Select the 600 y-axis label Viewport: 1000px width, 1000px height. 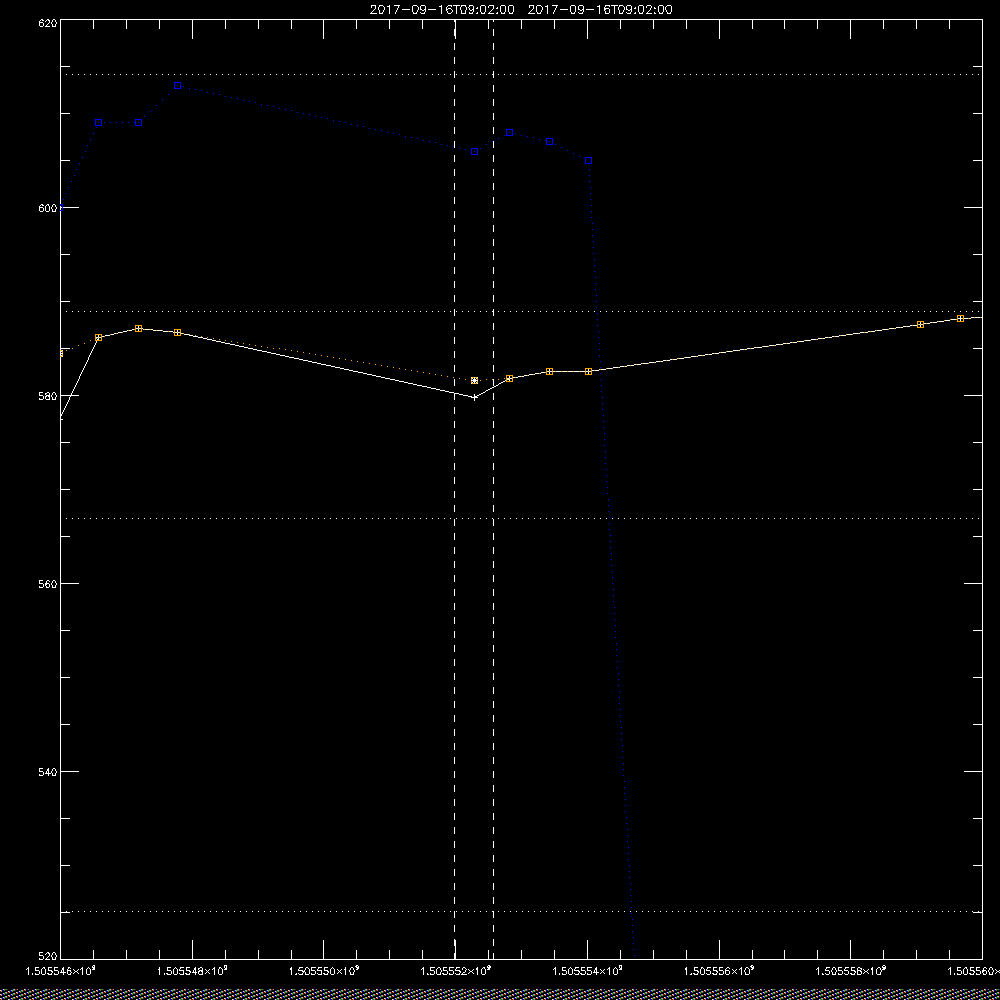(x=48, y=208)
